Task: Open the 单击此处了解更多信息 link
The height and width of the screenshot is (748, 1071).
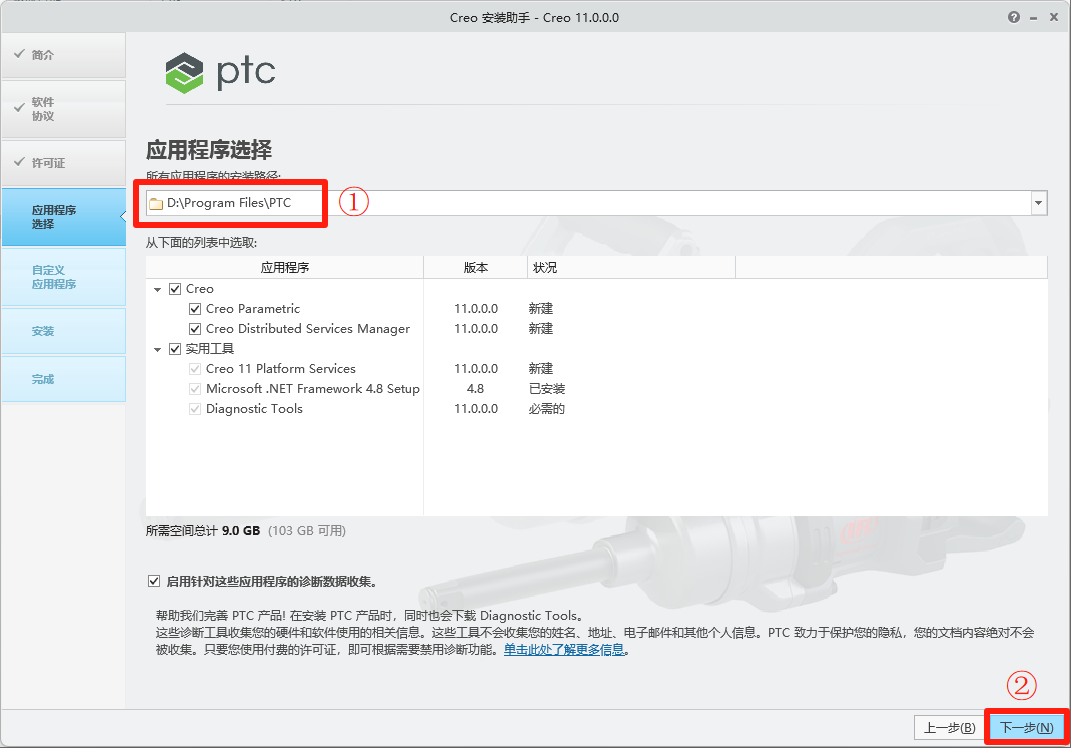Action: (x=564, y=648)
